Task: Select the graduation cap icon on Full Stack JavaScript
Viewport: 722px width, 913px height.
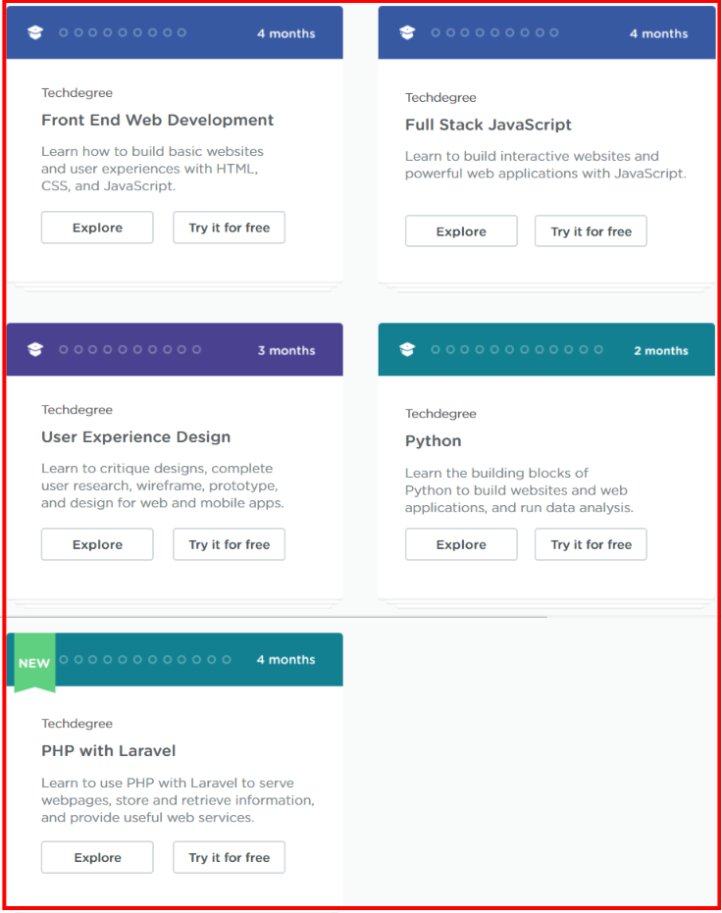Action: 407,31
